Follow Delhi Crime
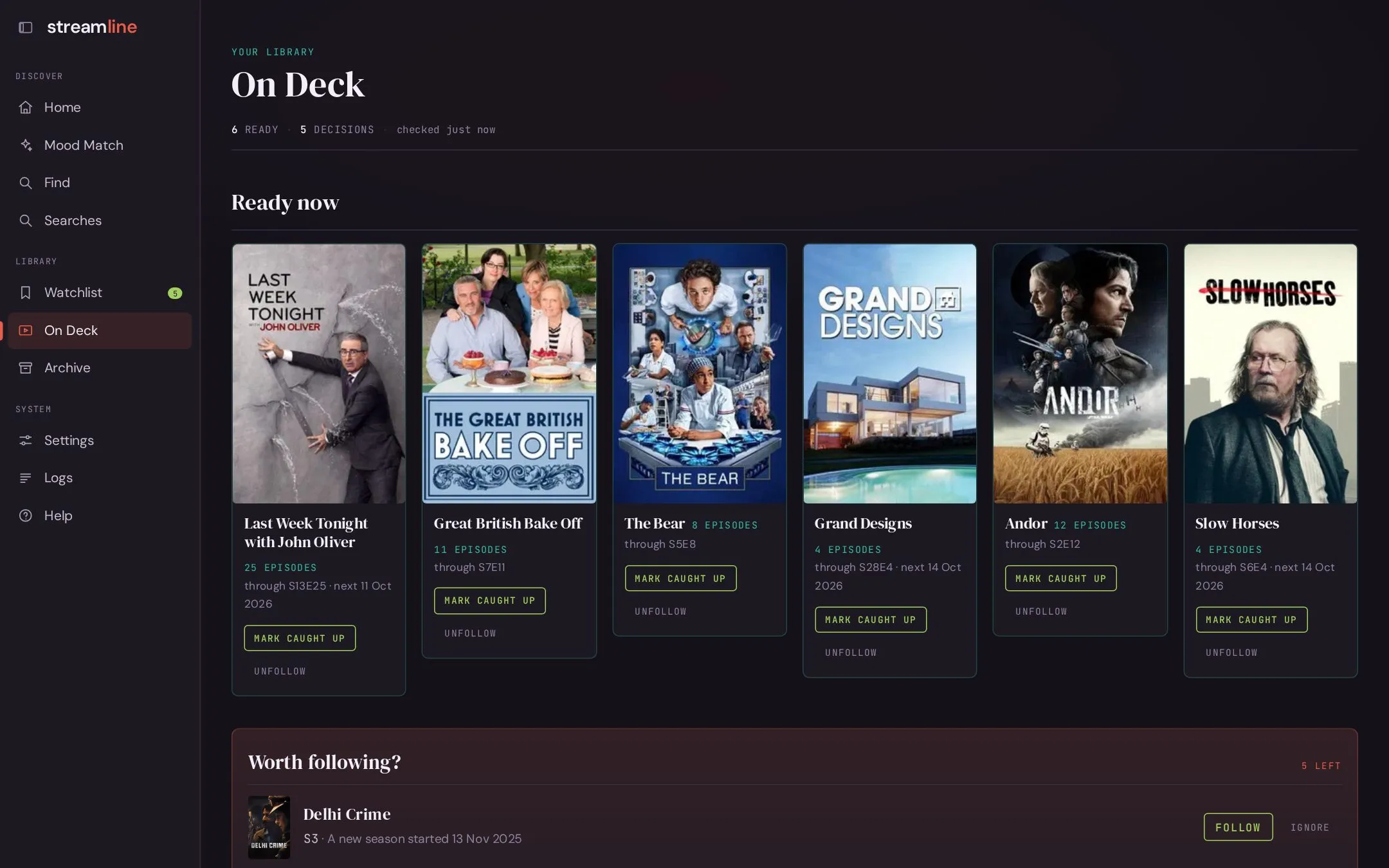 click(x=1238, y=827)
